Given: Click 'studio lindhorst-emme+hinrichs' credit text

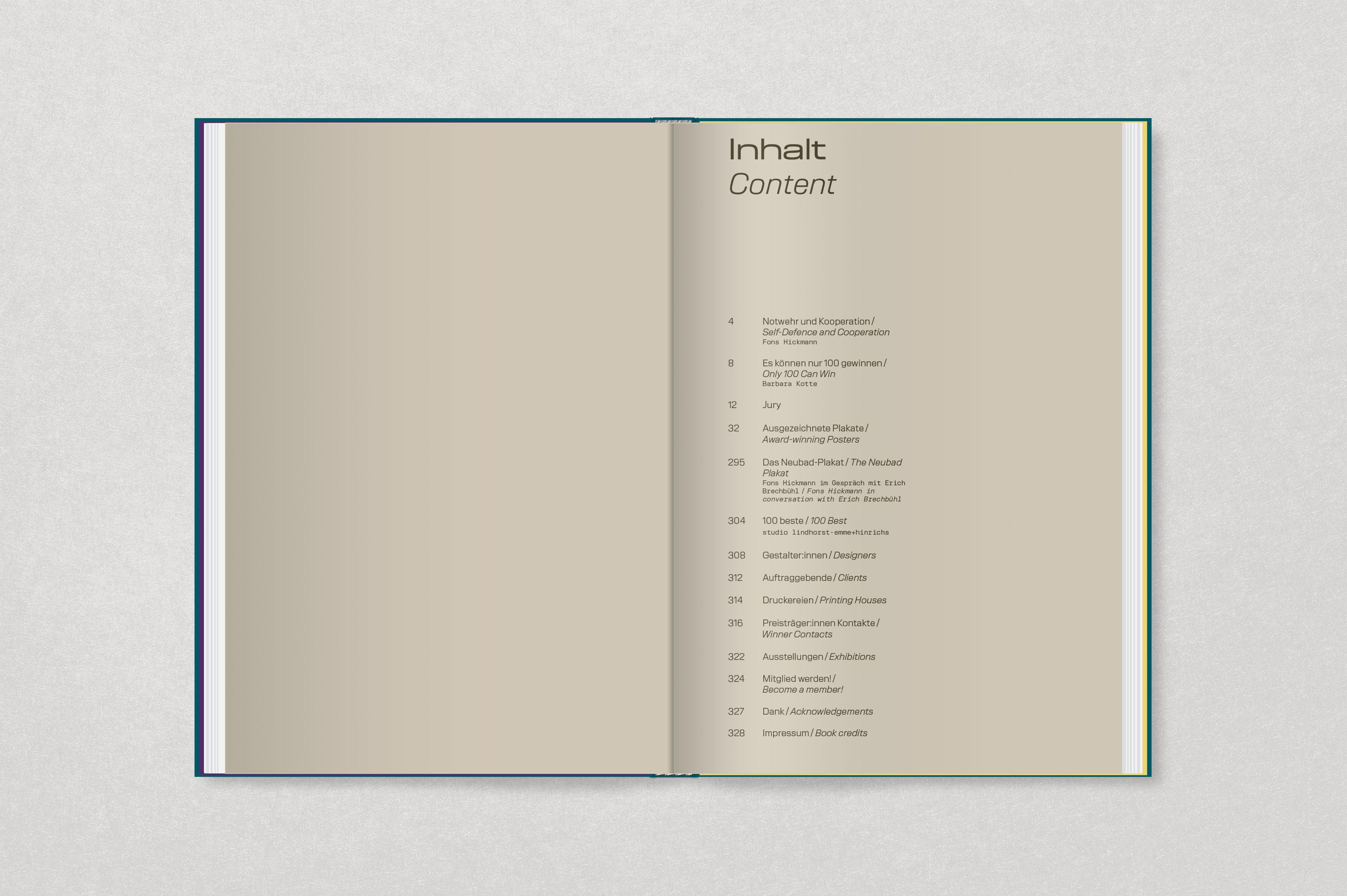Looking at the screenshot, I should pos(825,532).
